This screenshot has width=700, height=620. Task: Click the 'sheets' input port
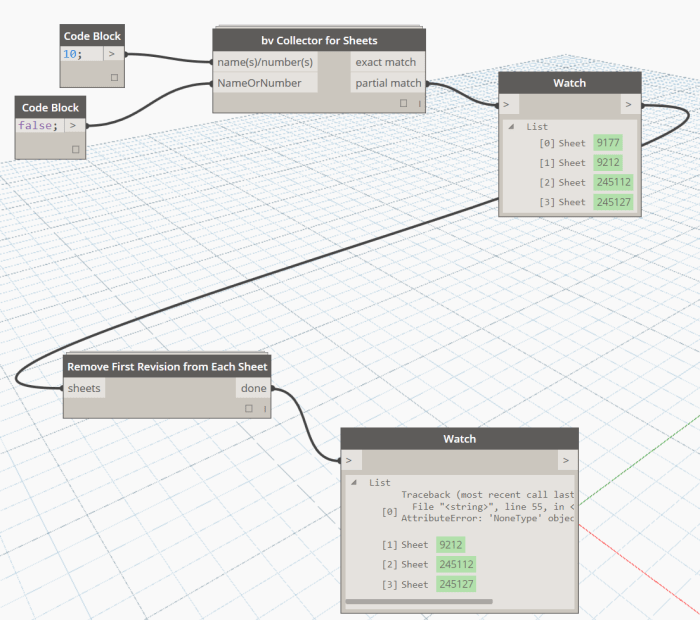(x=85, y=388)
